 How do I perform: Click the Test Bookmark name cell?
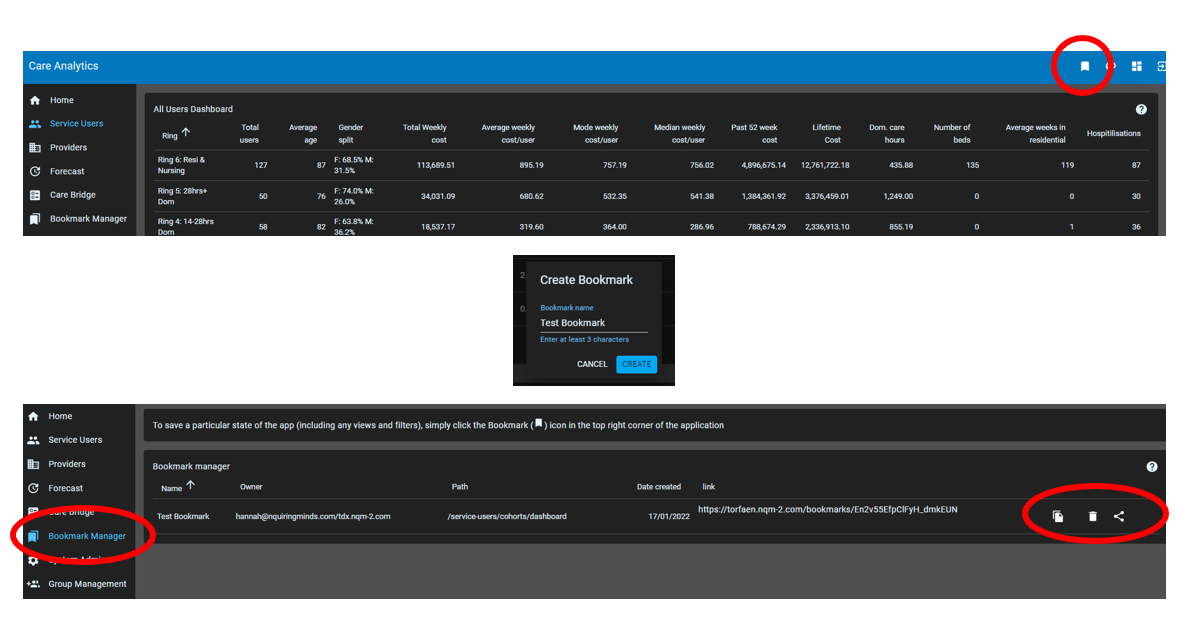point(183,516)
